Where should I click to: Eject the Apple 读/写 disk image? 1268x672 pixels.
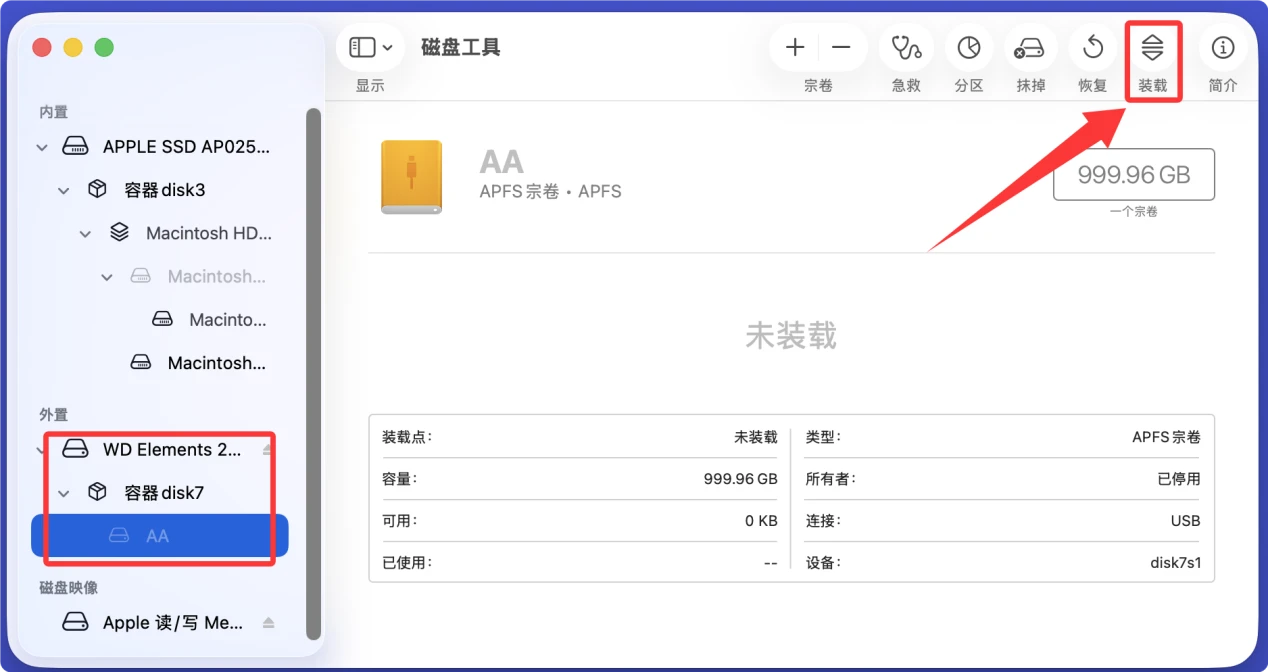(x=267, y=621)
